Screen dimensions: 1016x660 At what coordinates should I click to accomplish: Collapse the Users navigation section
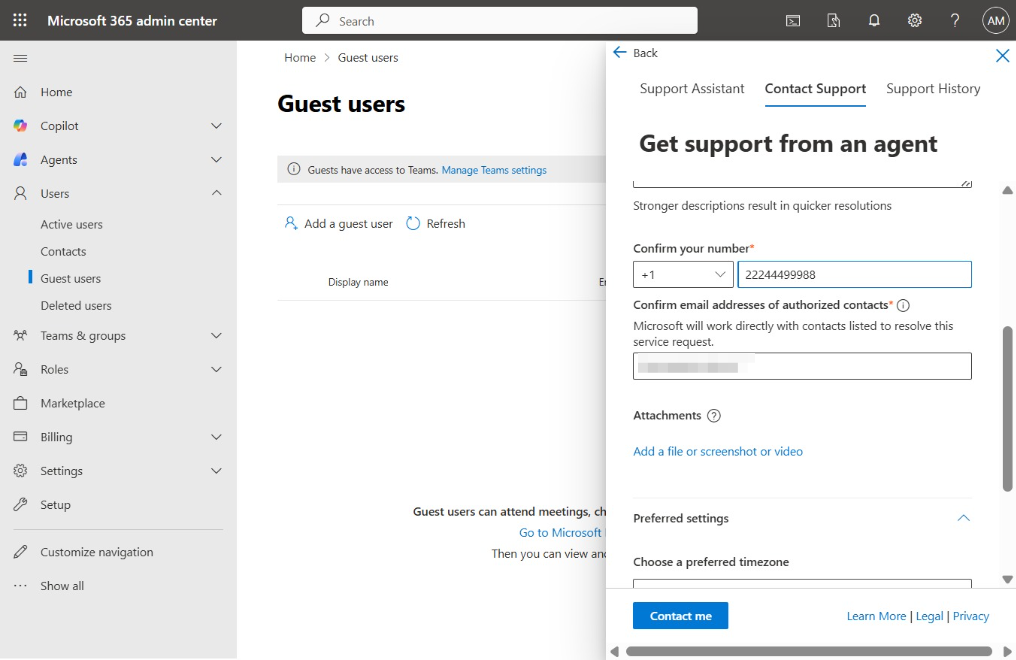[216, 193]
